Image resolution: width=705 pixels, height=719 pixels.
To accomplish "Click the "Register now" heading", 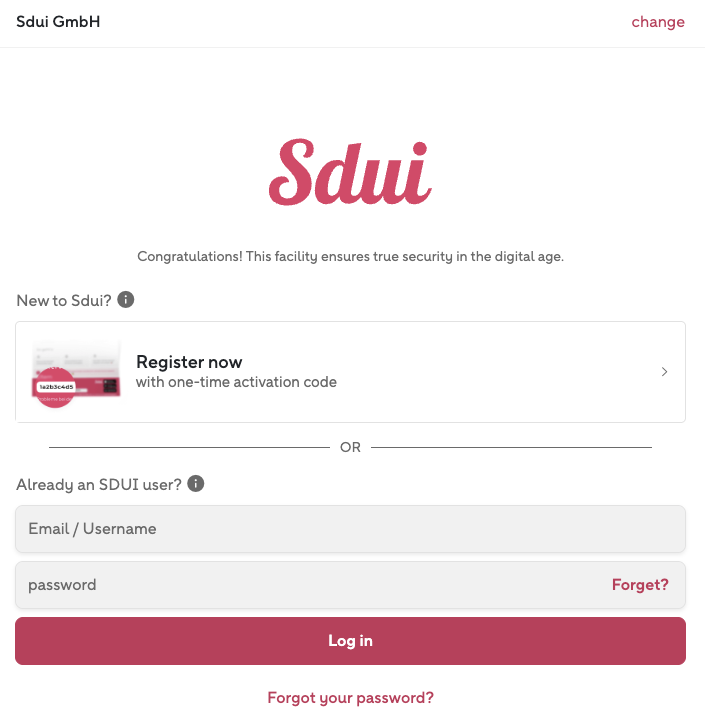I will point(189,362).
